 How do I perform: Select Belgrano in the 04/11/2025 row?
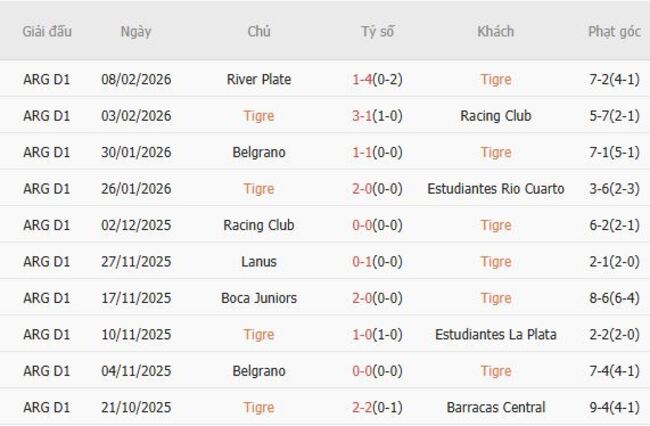pos(259,371)
